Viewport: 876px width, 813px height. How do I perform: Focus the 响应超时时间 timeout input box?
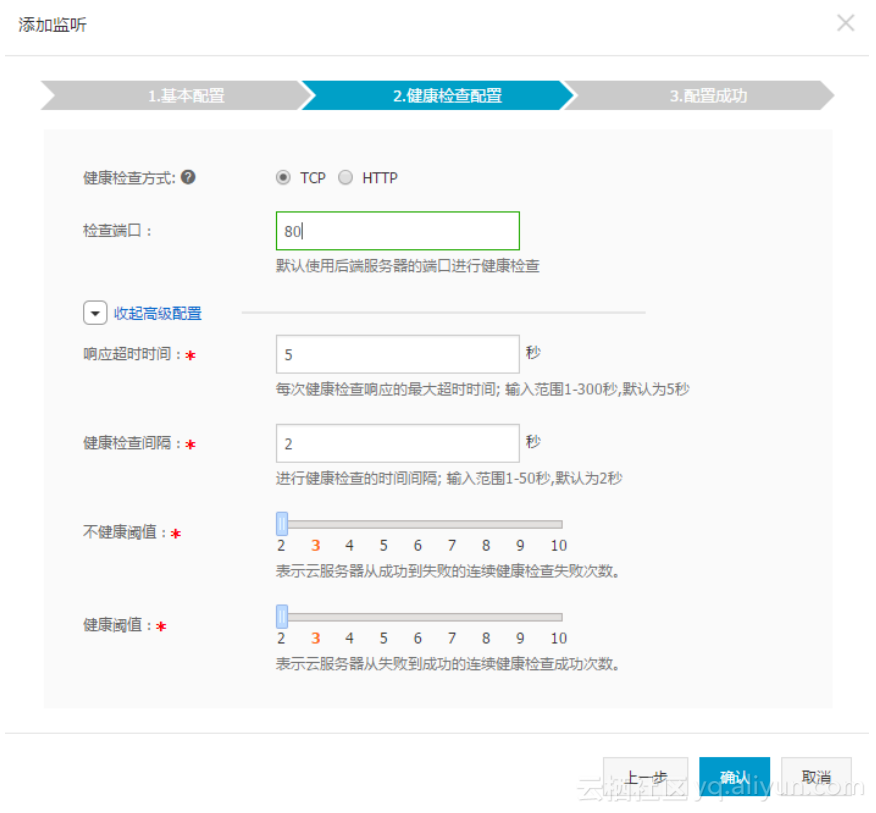tap(397, 354)
